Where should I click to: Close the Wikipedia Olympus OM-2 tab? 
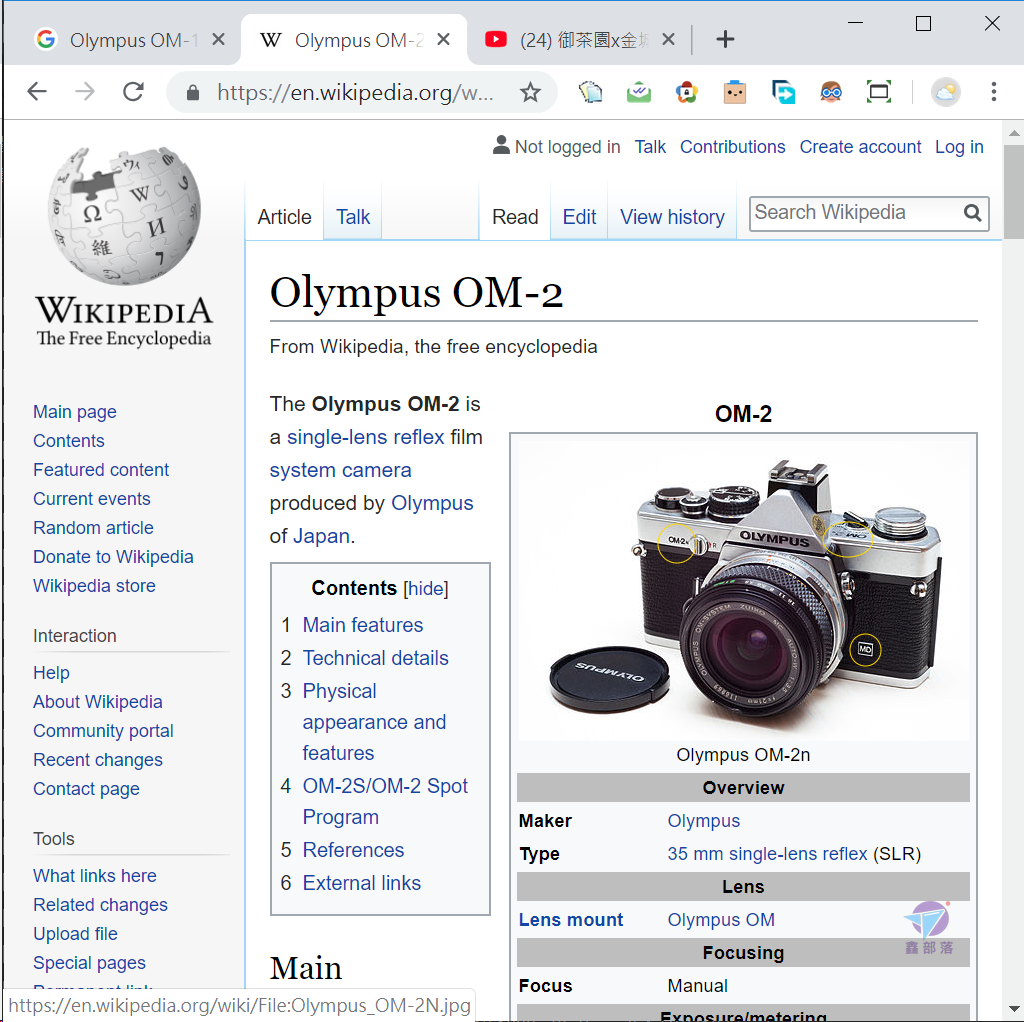pos(443,40)
